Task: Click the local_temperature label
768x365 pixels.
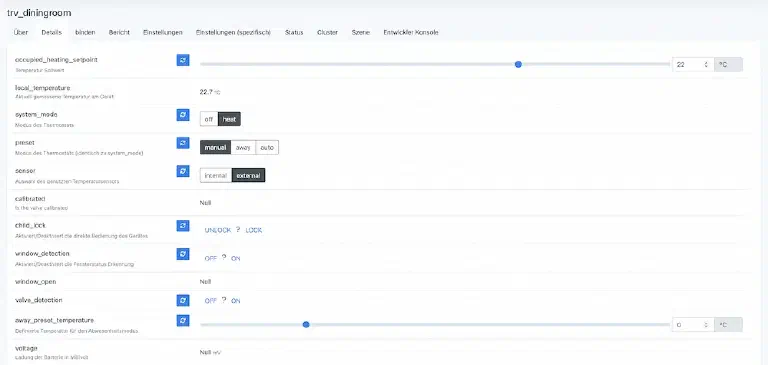Action: 43,88
